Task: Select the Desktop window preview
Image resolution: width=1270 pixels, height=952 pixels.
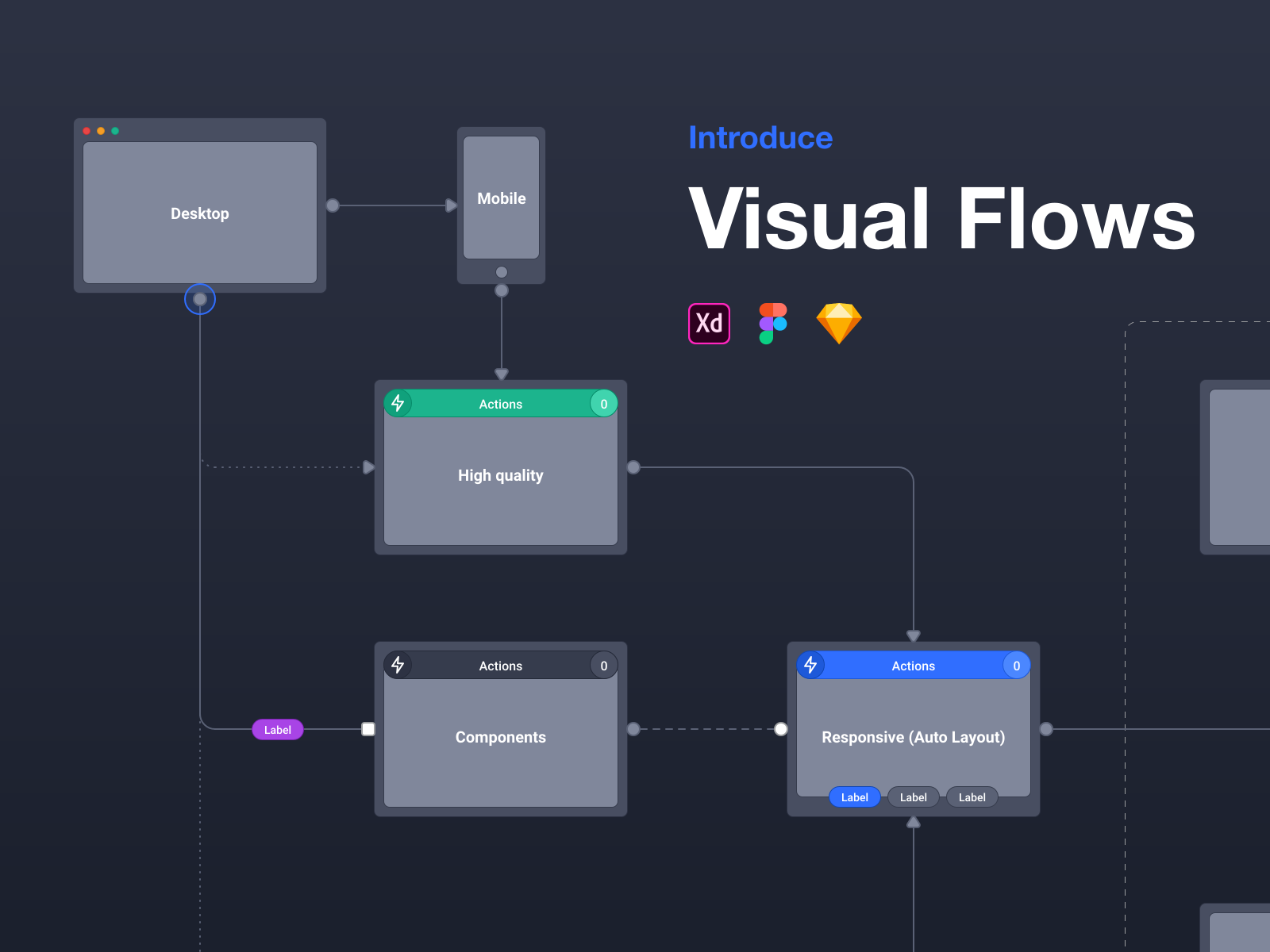Action: (x=199, y=213)
